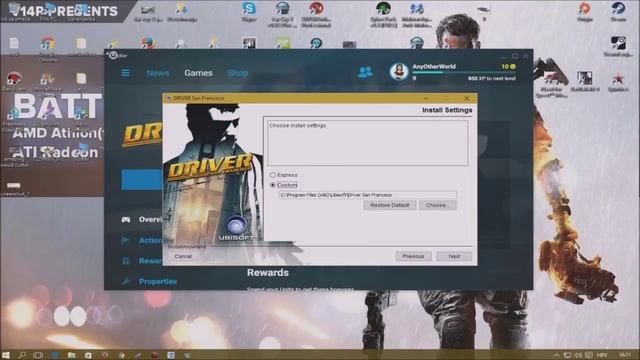Minimize the Driver installer dialog

click(x=426, y=98)
